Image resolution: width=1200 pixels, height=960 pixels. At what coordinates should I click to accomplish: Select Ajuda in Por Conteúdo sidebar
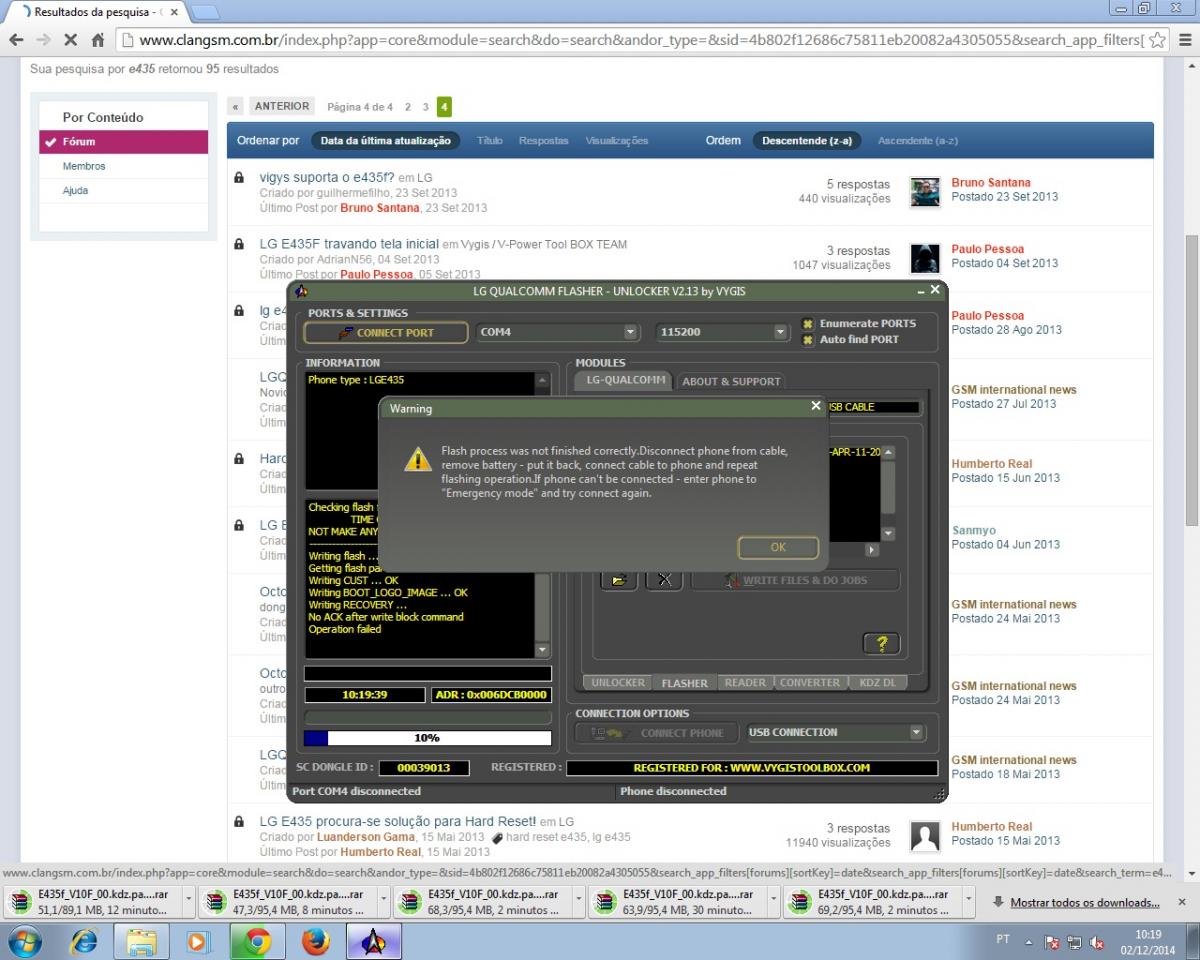(75, 190)
